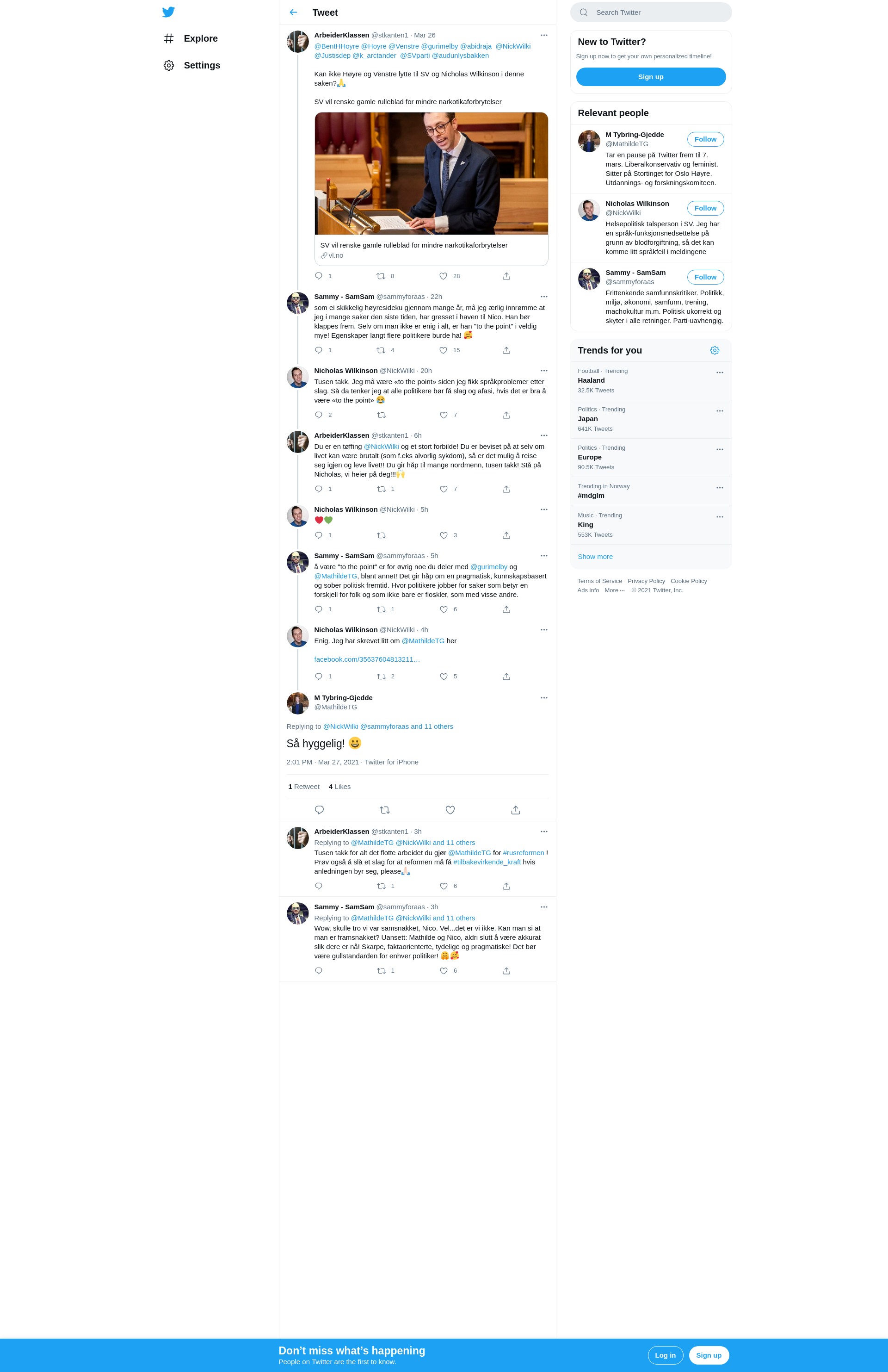Follow M Tybring-Gjedde in Relevant people

tap(705, 139)
